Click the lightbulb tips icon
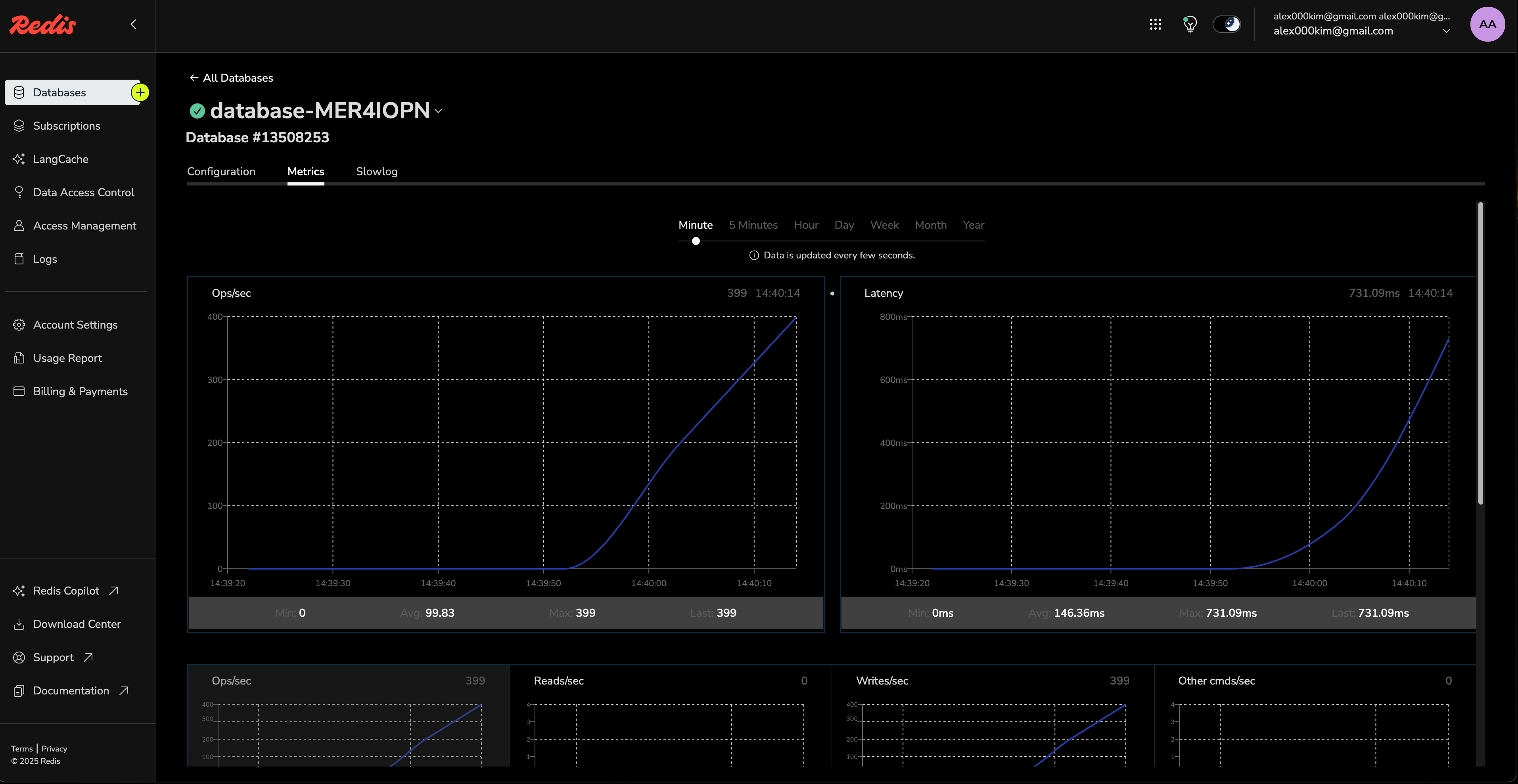This screenshot has width=1518, height=784. [1190, 24]
